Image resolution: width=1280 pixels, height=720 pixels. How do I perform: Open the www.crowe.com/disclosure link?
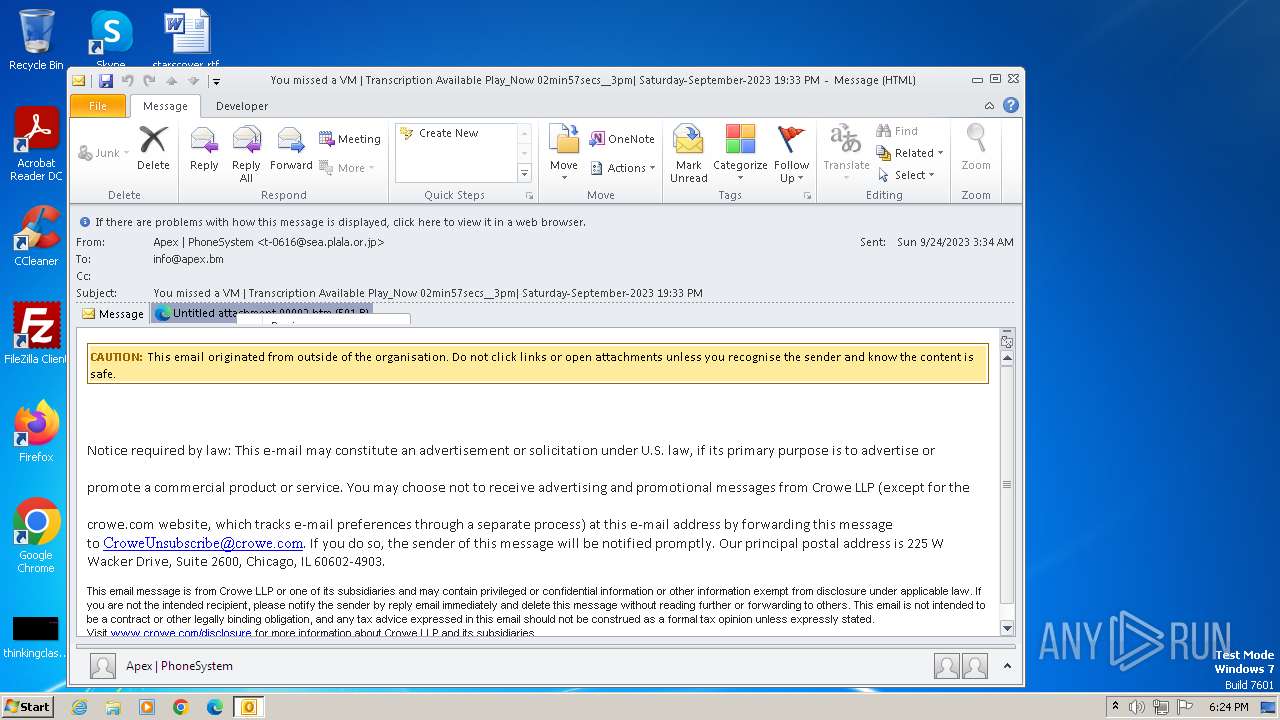tap(181, 633)
